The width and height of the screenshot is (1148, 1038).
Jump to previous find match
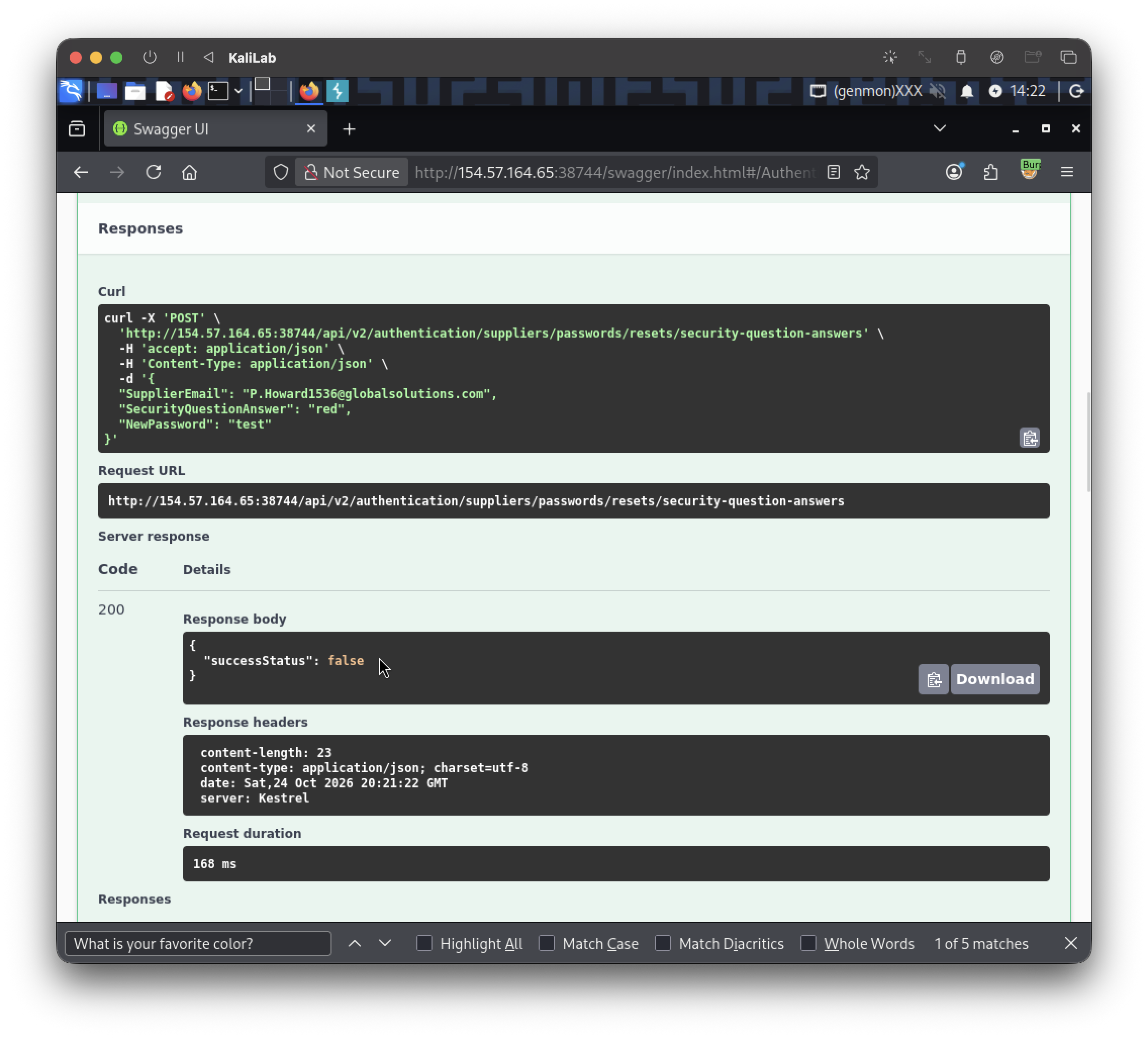(x=354, y=943)
